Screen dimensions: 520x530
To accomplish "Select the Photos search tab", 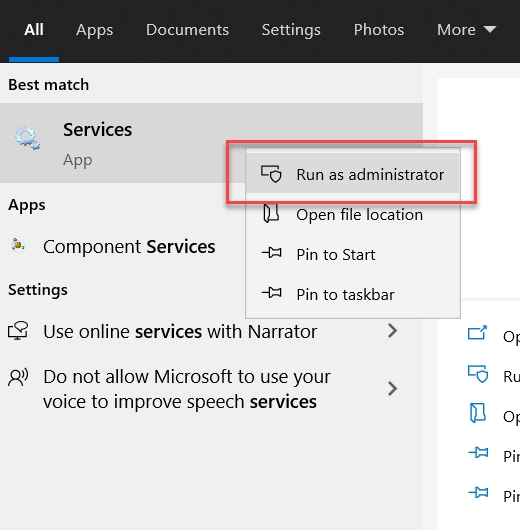I will coord(379,30).
